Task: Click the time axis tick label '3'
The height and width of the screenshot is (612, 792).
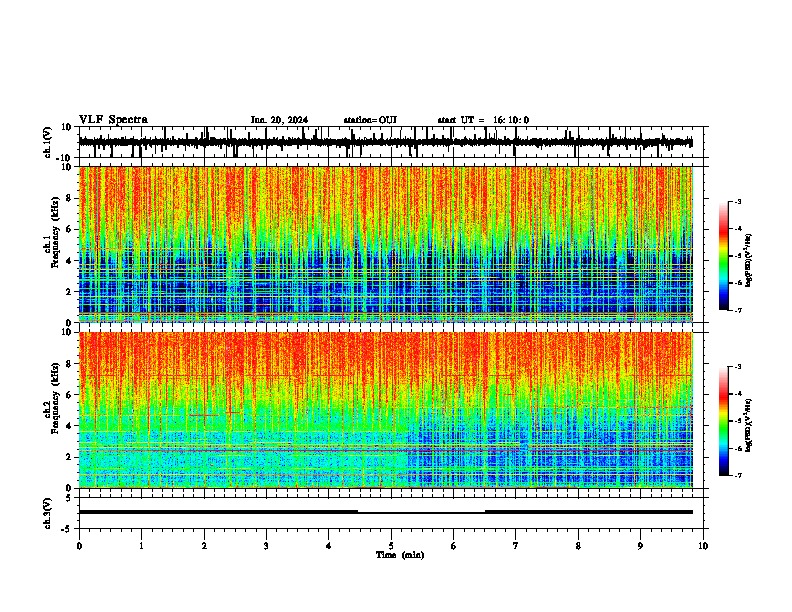Action: (266, 546)
